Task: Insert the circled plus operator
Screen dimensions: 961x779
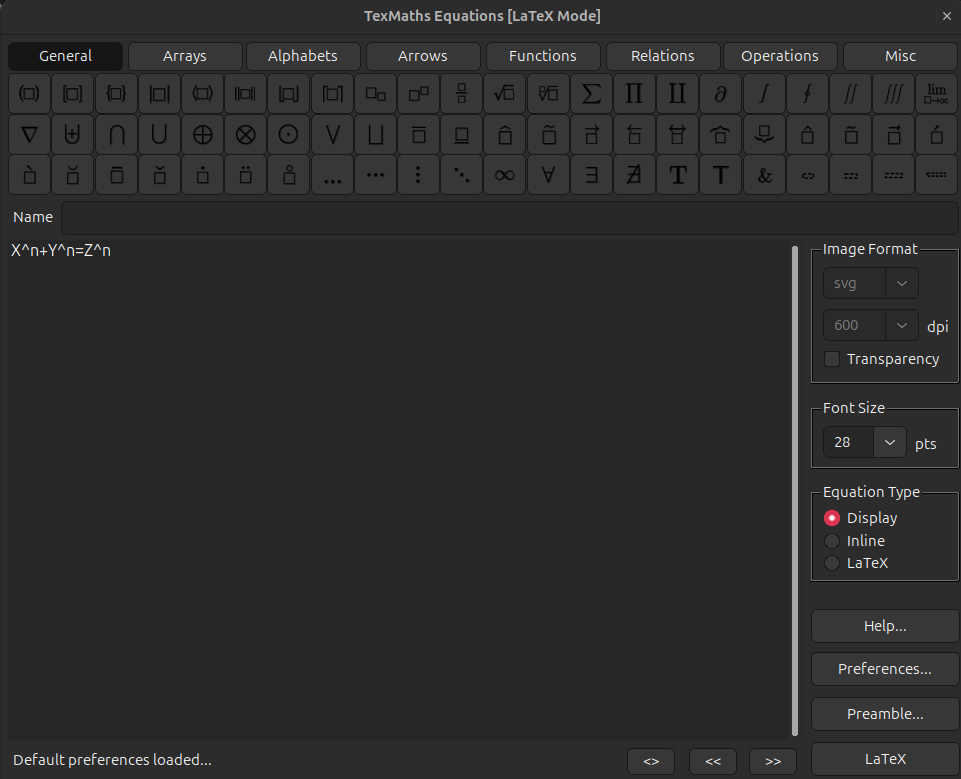Action: pyautogui.click(x=203, y=134)
